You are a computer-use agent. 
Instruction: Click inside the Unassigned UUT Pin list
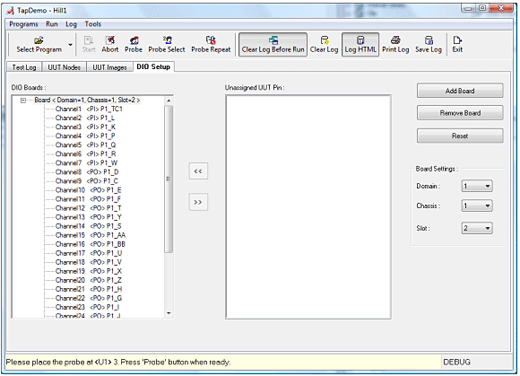(308, 207)
